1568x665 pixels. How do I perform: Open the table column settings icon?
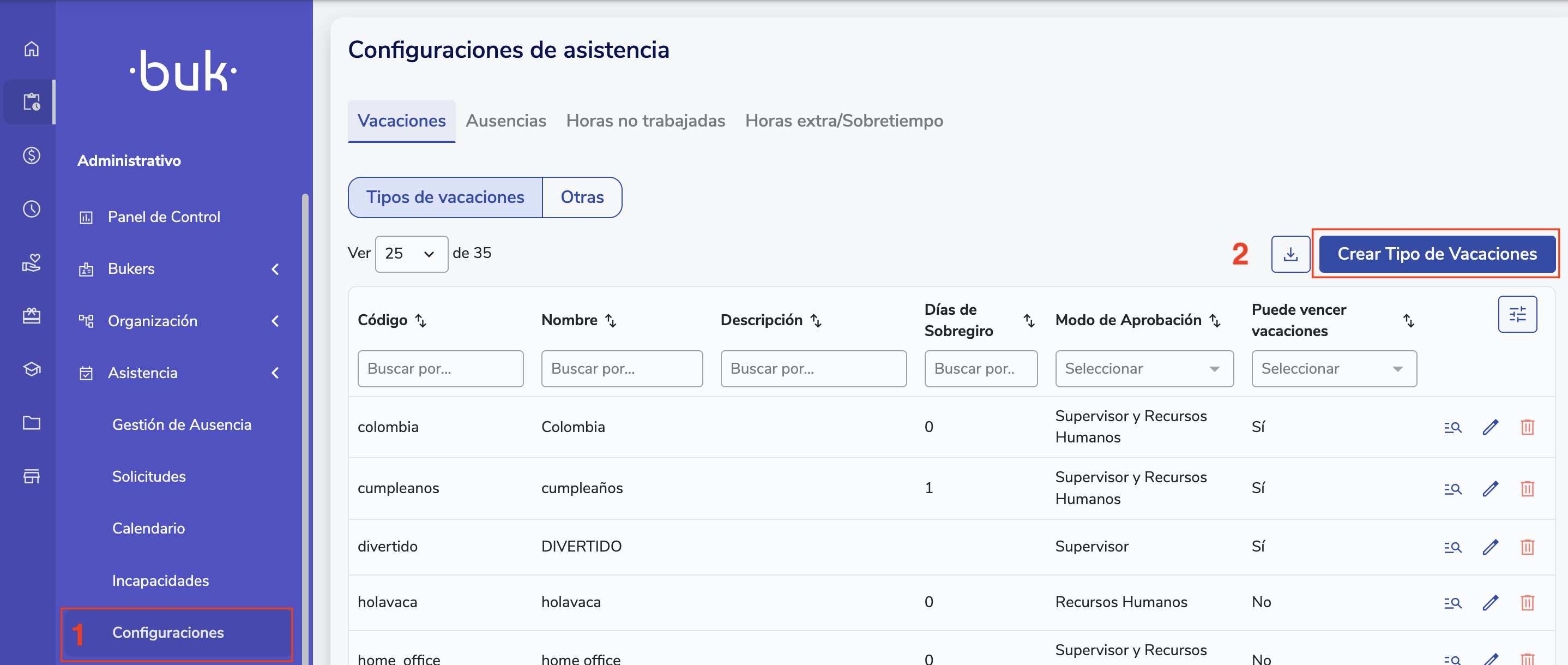[x=1517, y=314]
